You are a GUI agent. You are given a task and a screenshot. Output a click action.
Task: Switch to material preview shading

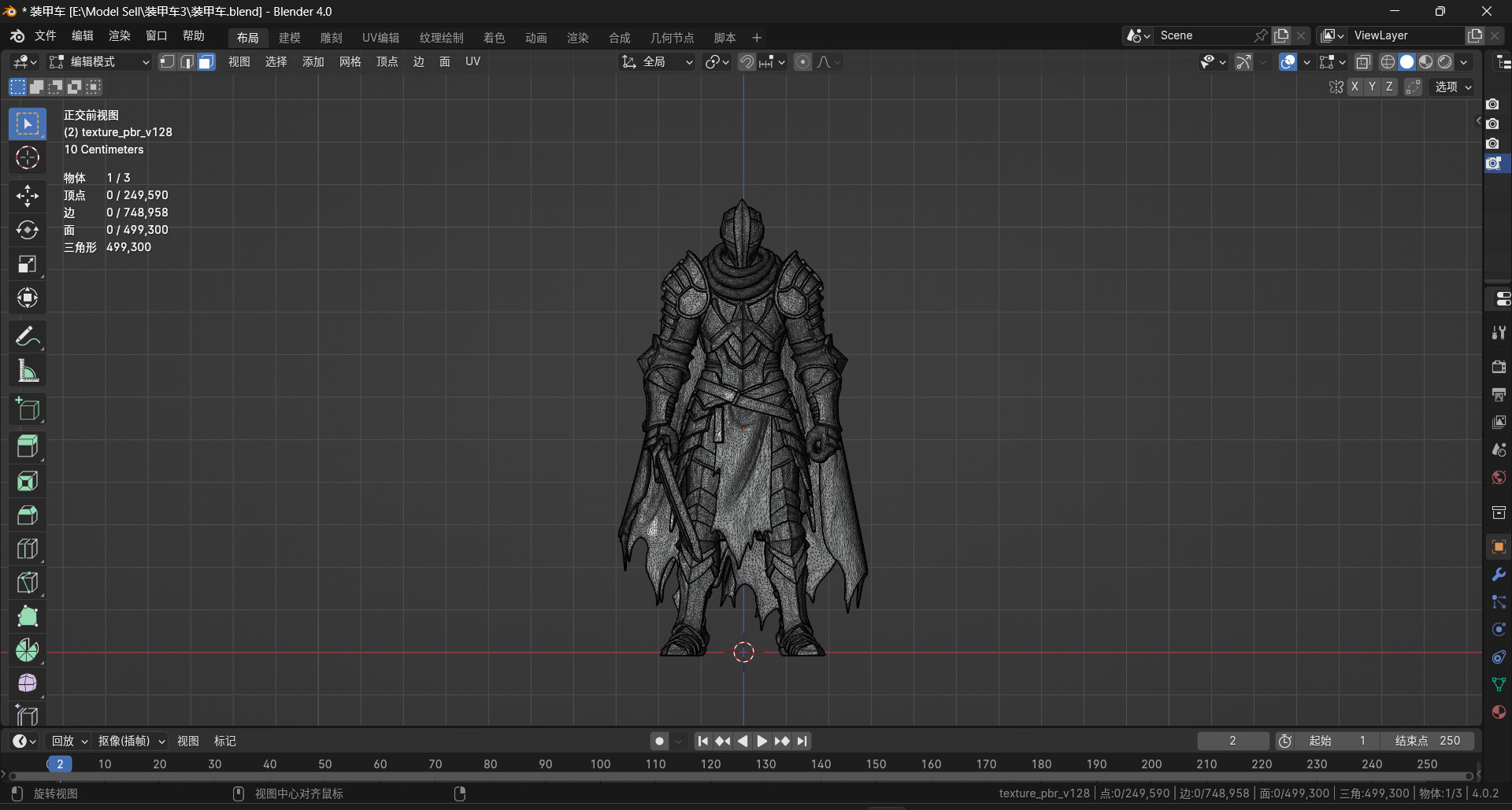[x=1426, y=61]
